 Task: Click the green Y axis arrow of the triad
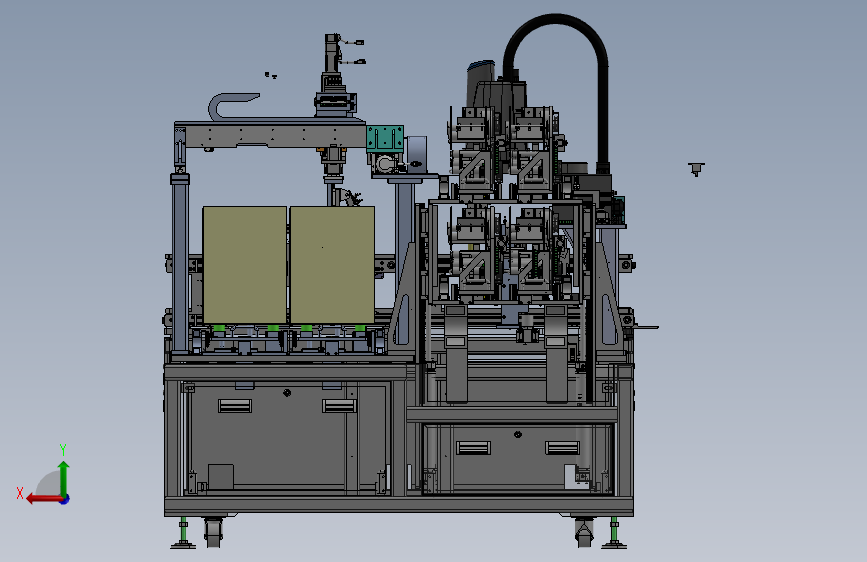click(64, 477)
